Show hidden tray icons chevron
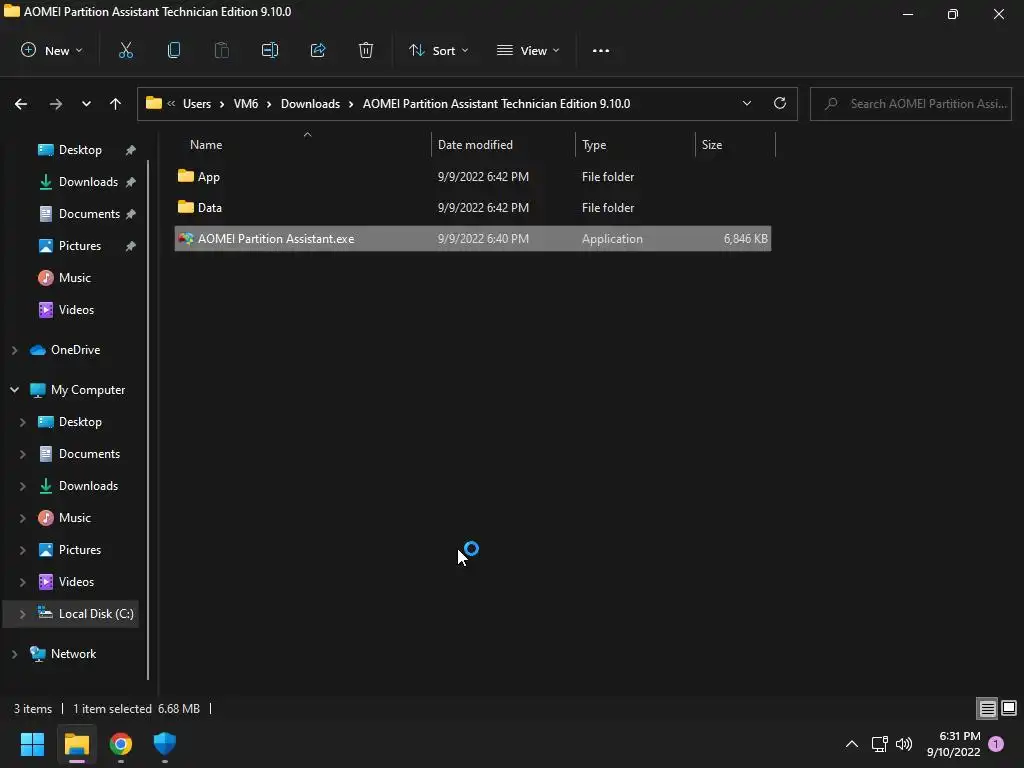Screen dimensions: 1024x768 852,744
